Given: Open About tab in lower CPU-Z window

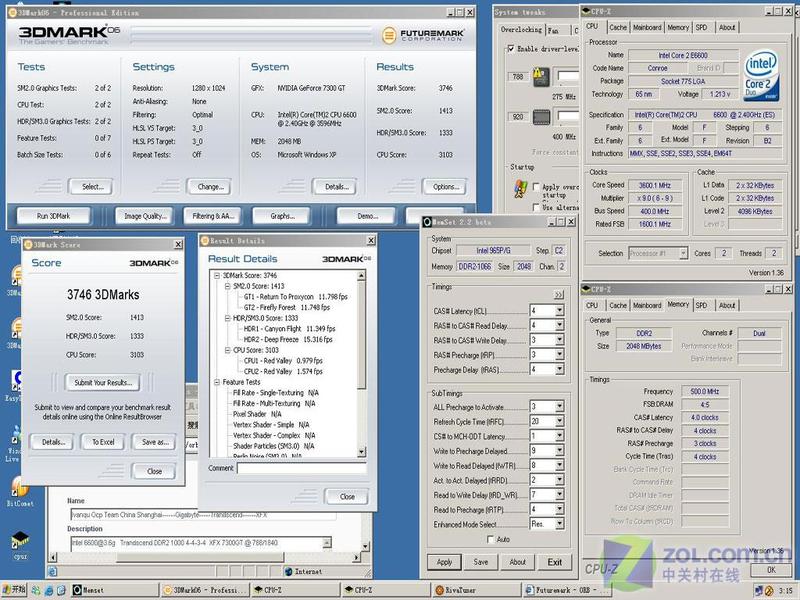Looking at the screenshot, I should pos(727,305).
